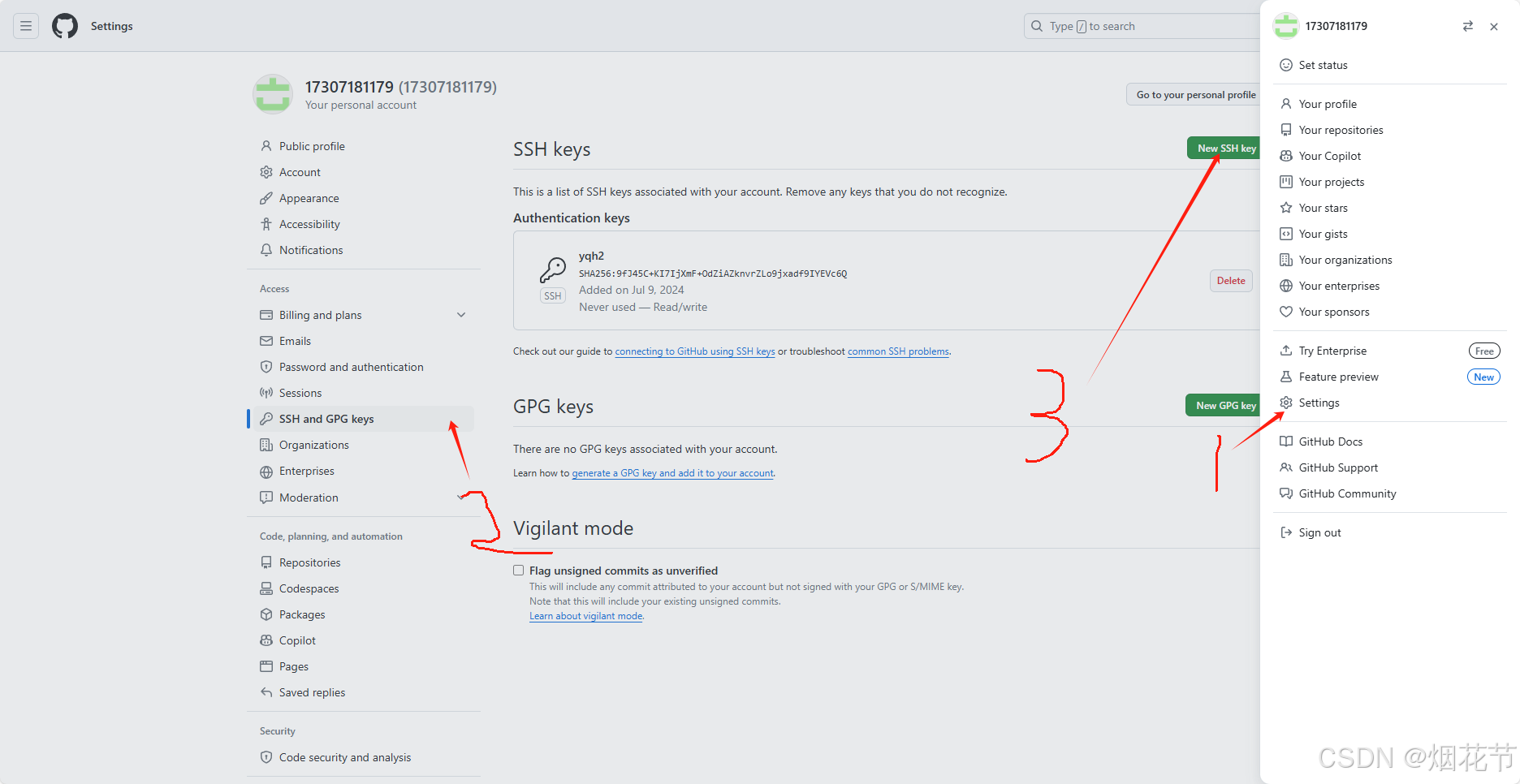This screenshot has height=784, width=1520.
Task: Click the Your repositories repo icon
Action: (1286, 130)
